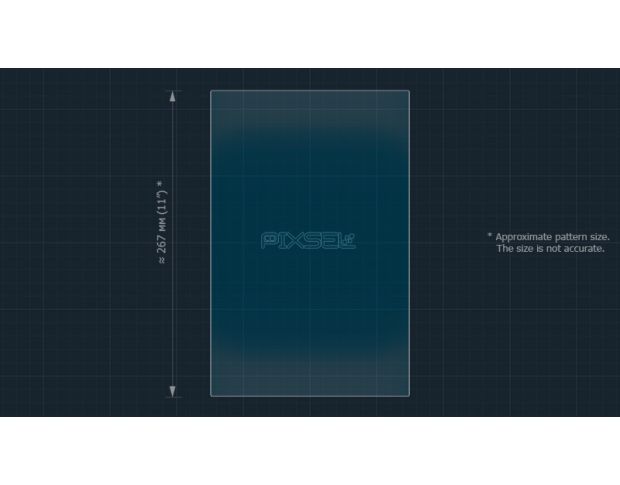Screen dimensions: 620x485
Task: Click the bottom-left corner of the screen protector outline
Action: pyautogui.click(x=212, y=395)
